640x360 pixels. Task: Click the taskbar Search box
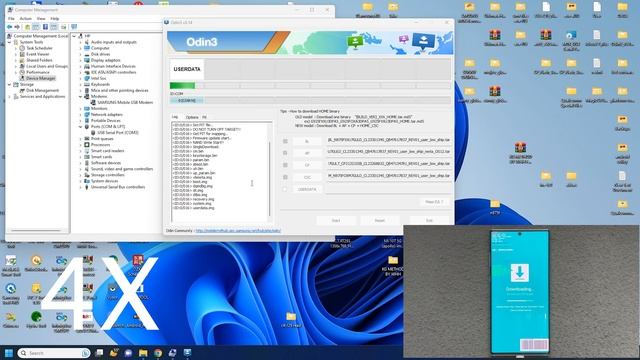click(x=54, y=353)
